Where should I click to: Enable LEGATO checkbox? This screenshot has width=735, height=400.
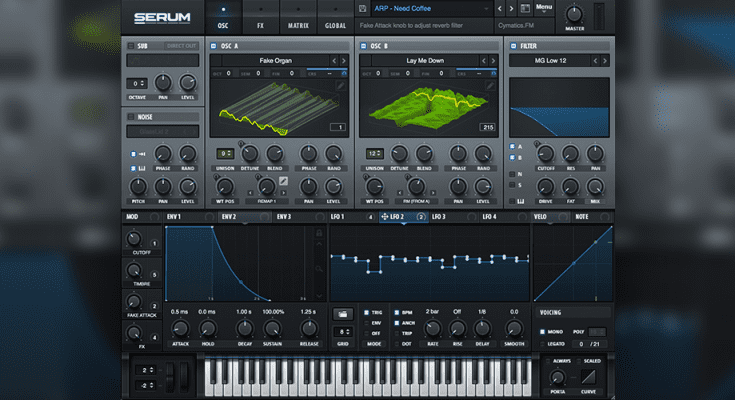(x=542, y=344)
